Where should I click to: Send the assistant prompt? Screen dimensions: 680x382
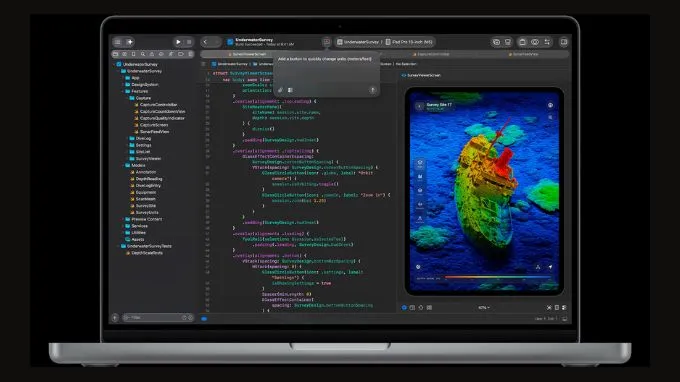pyautogui.click(x=373, y=90)
